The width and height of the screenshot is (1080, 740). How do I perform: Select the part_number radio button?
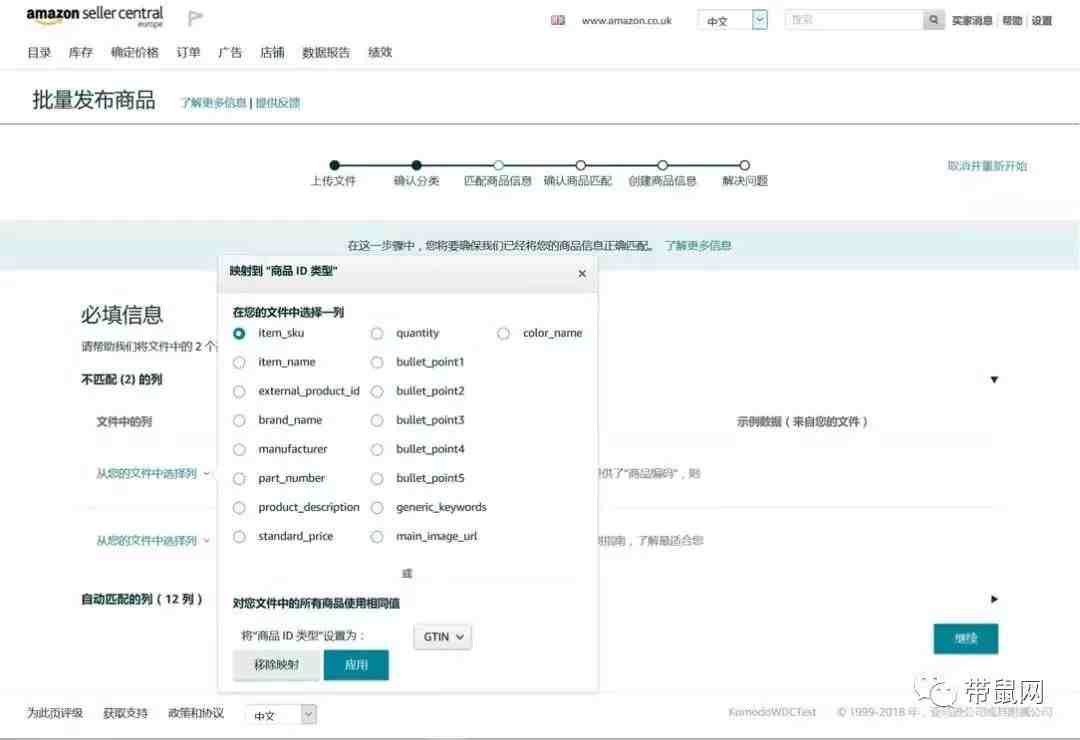click(239, 478)
